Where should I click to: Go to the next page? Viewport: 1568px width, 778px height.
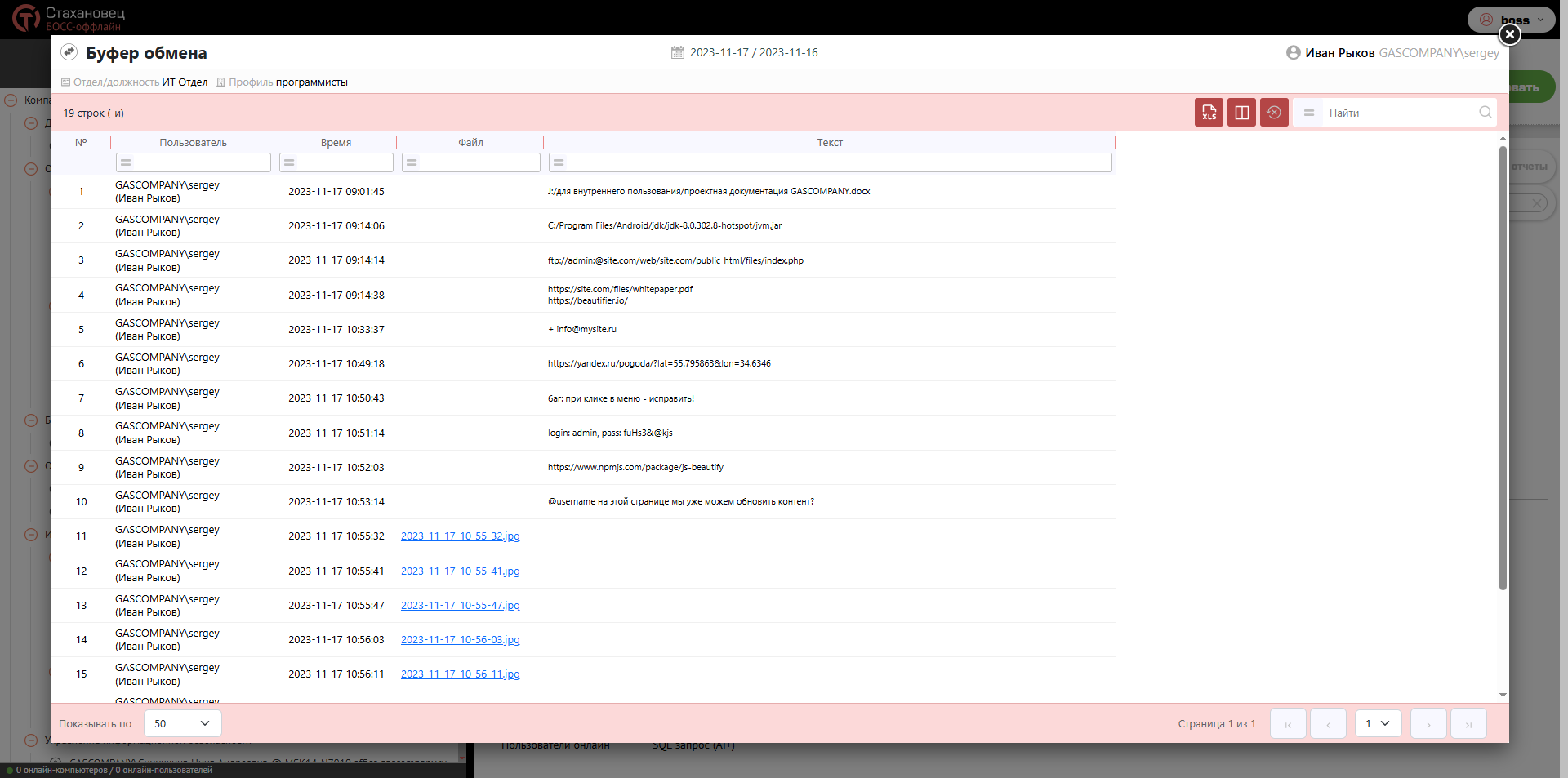pyautogui.click(x=1428, y=724)
